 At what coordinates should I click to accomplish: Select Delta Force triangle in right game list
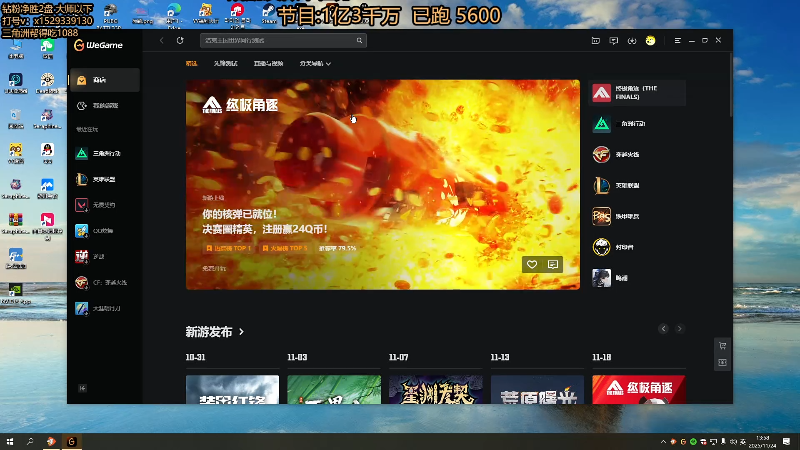click(x=637, y=123)
